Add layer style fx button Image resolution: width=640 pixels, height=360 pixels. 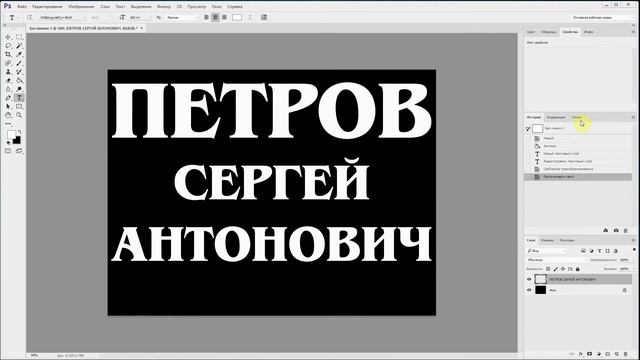click(580, 354)
